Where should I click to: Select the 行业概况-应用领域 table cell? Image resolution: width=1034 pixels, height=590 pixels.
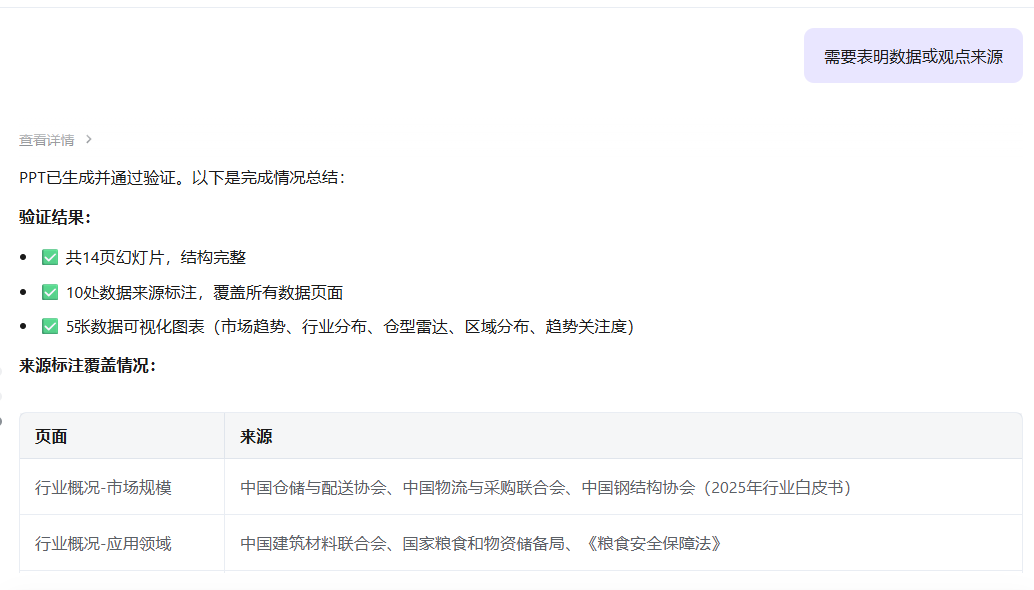(x=103, y=543)
